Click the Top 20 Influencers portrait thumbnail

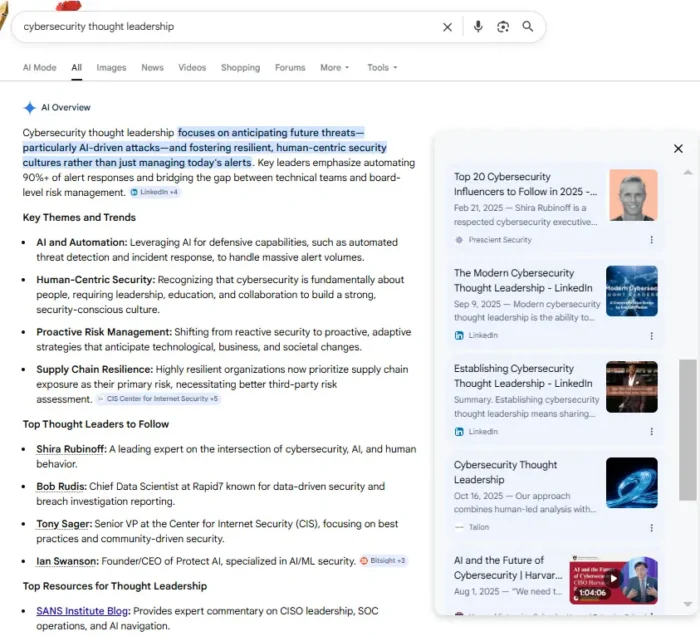point(633,195)
